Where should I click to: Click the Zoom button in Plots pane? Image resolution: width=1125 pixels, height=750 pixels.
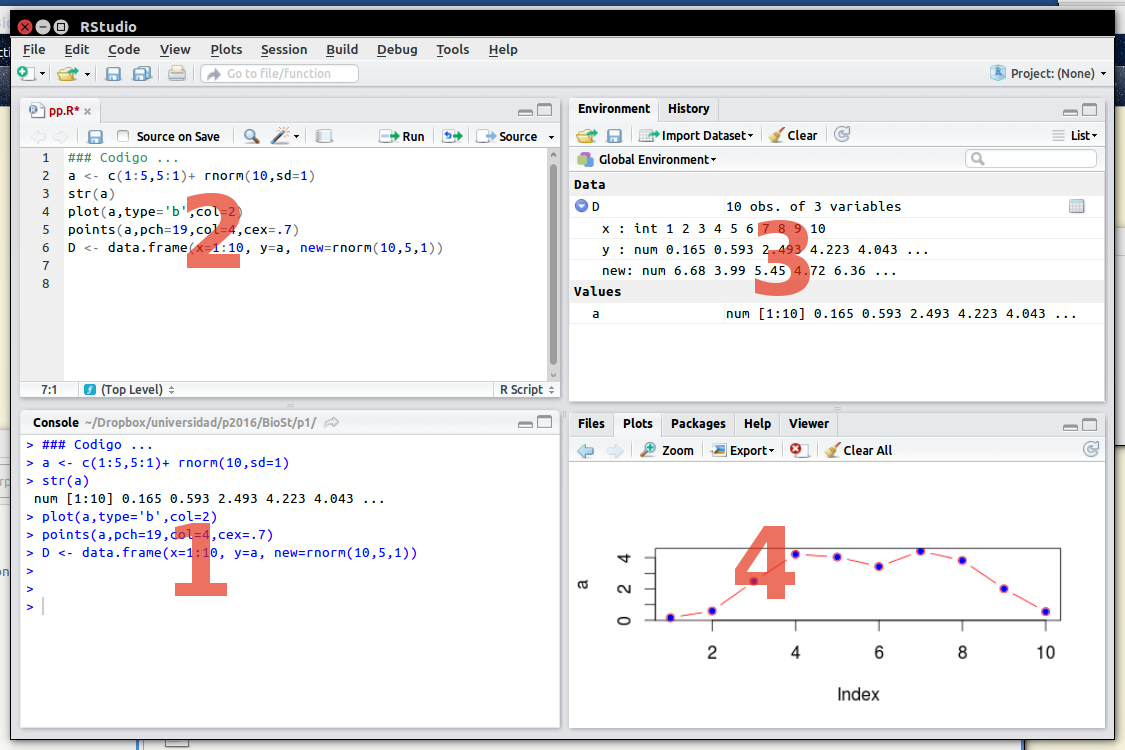[667, 450]
